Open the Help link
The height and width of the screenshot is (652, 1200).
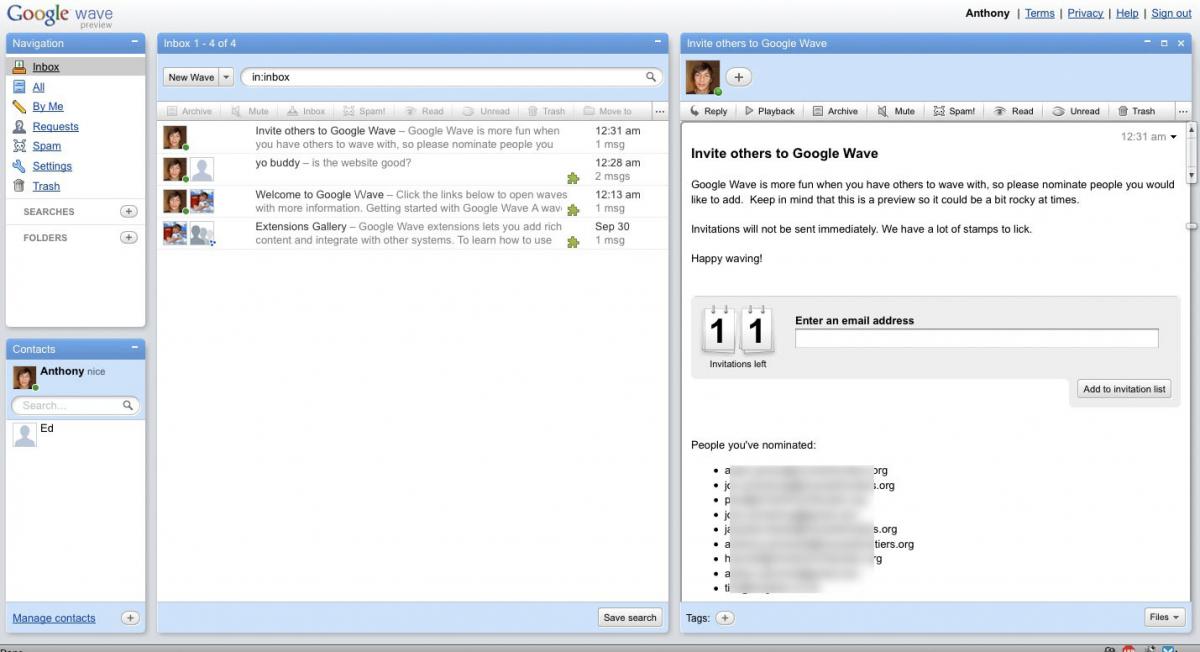[1127, 13]
